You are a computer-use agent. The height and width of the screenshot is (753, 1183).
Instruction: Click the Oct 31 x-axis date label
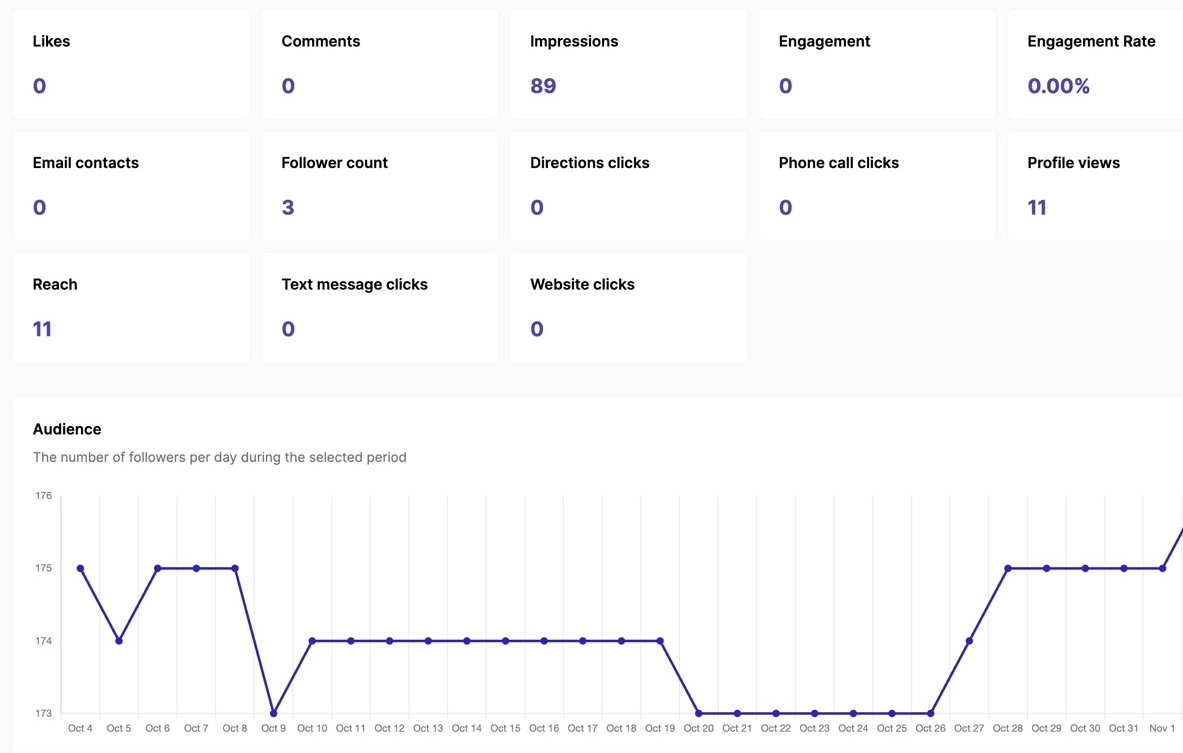[1123, 728]
